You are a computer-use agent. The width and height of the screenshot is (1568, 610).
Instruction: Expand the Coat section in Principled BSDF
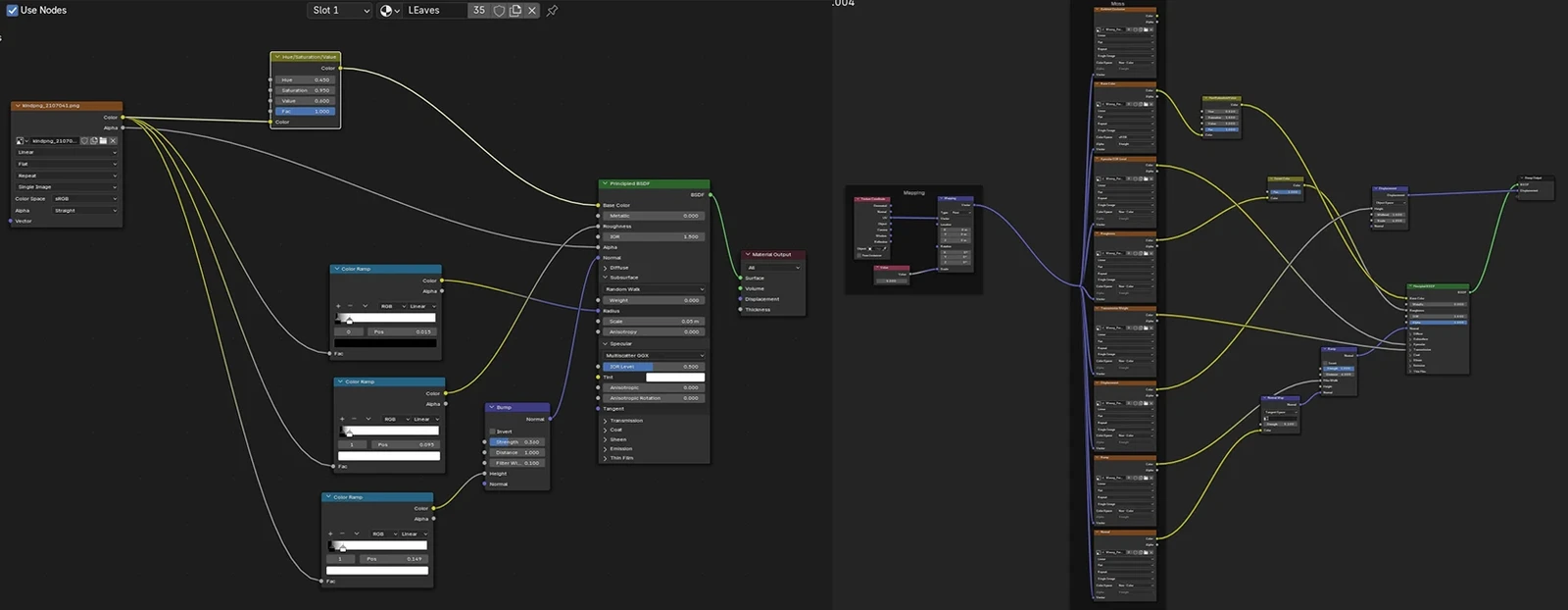pyautogui.click(x=605, y=430)
